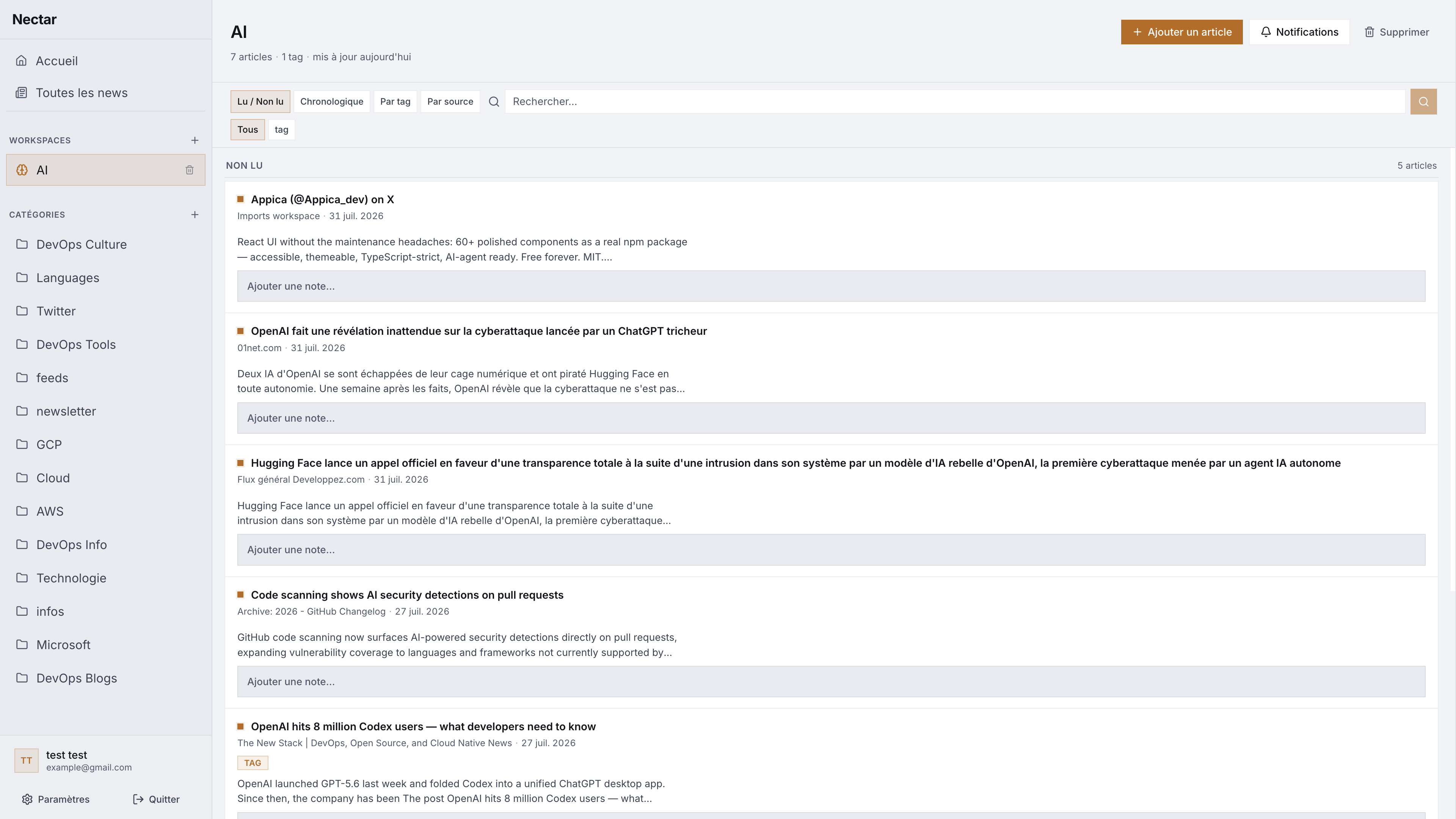
Task: Open Notifications button
Action: click(x=1299, y=32)
